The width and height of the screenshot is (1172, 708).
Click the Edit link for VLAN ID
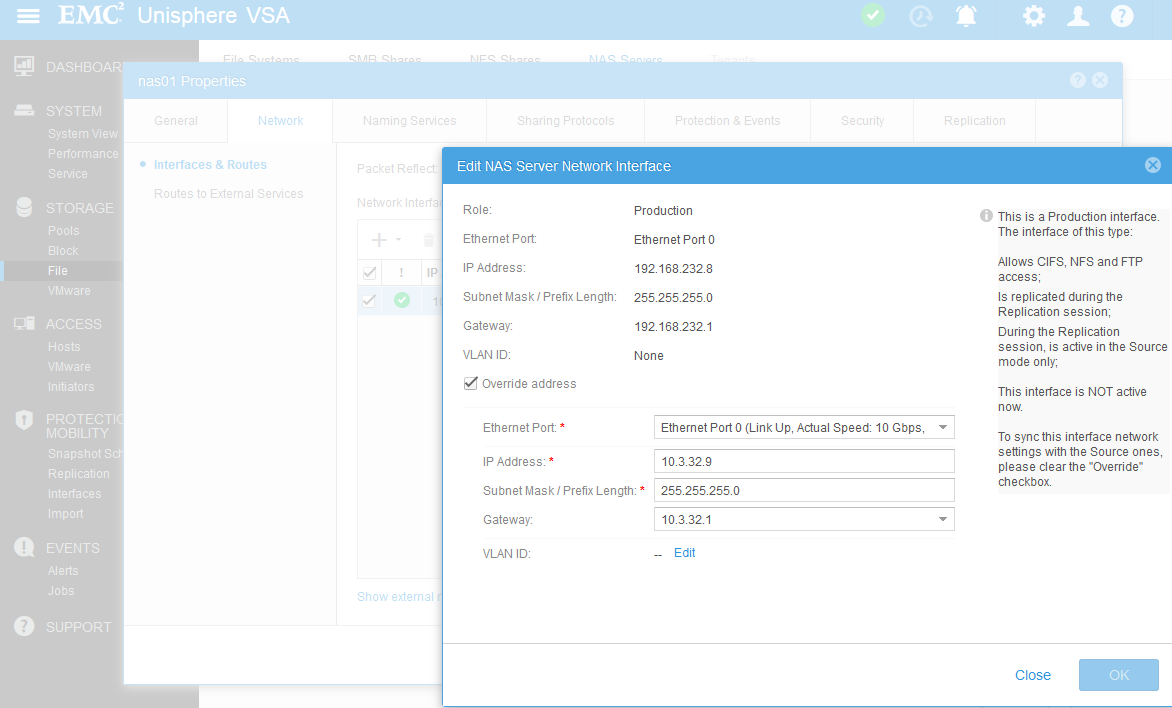coord(684,553)
